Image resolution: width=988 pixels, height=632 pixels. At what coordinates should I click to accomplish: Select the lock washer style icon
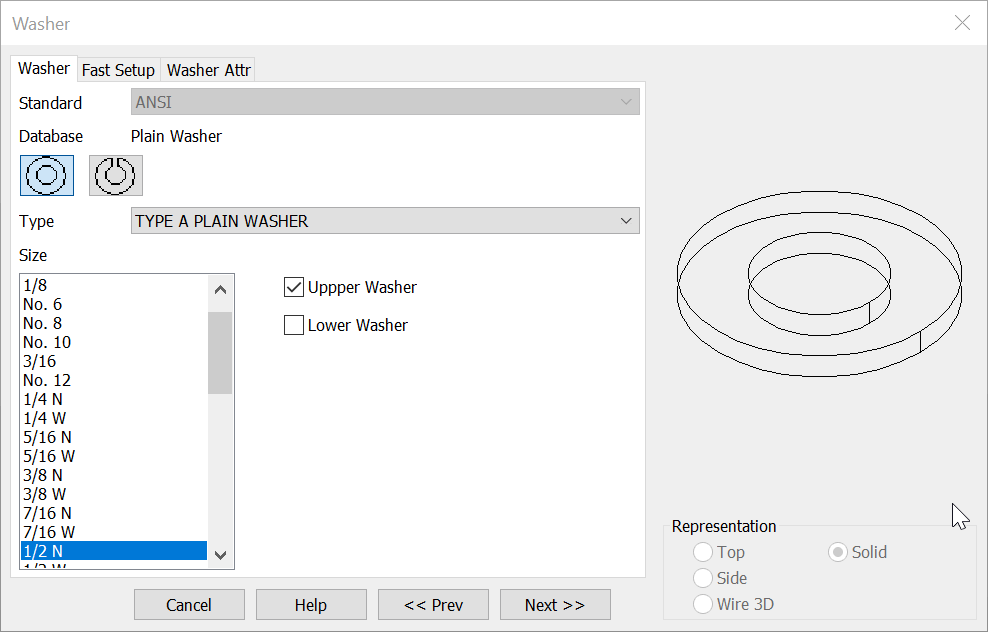pyautogui.click(x=115, y=175)
